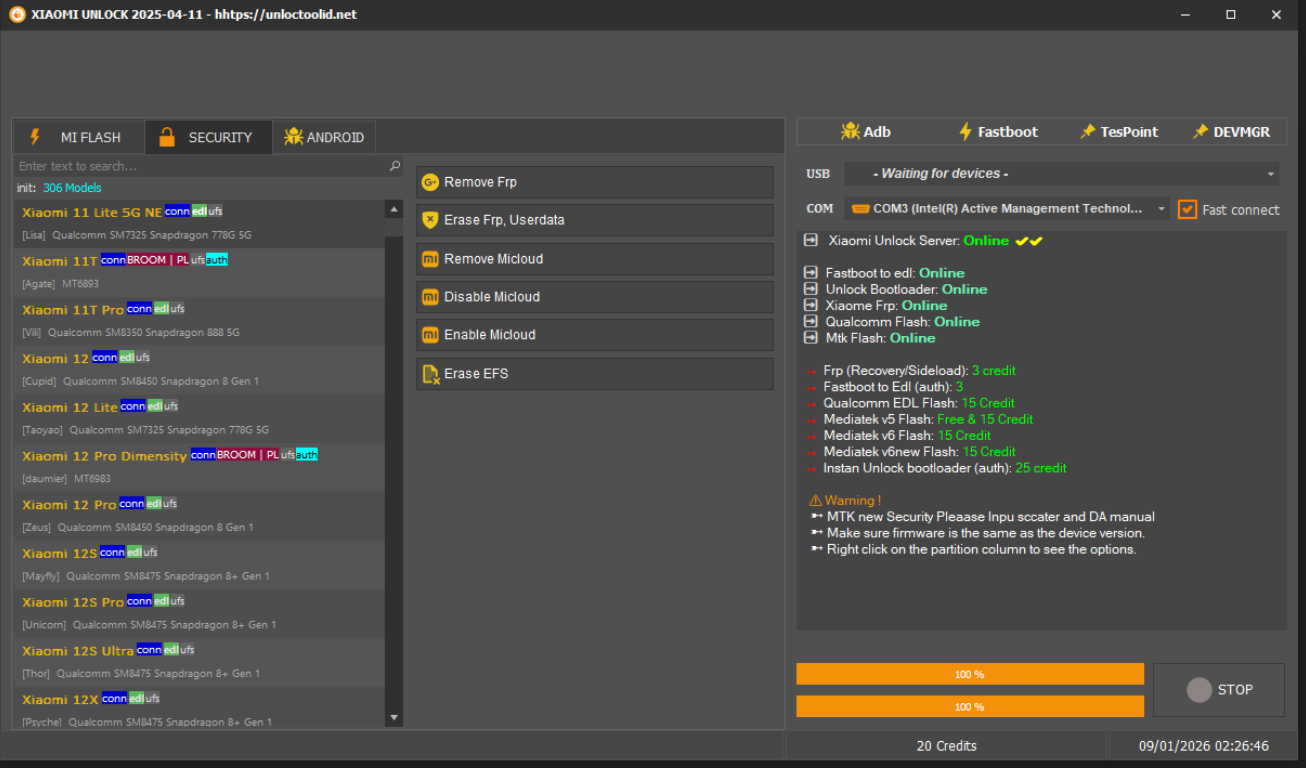Click the COM port device icon

[860, 209]
